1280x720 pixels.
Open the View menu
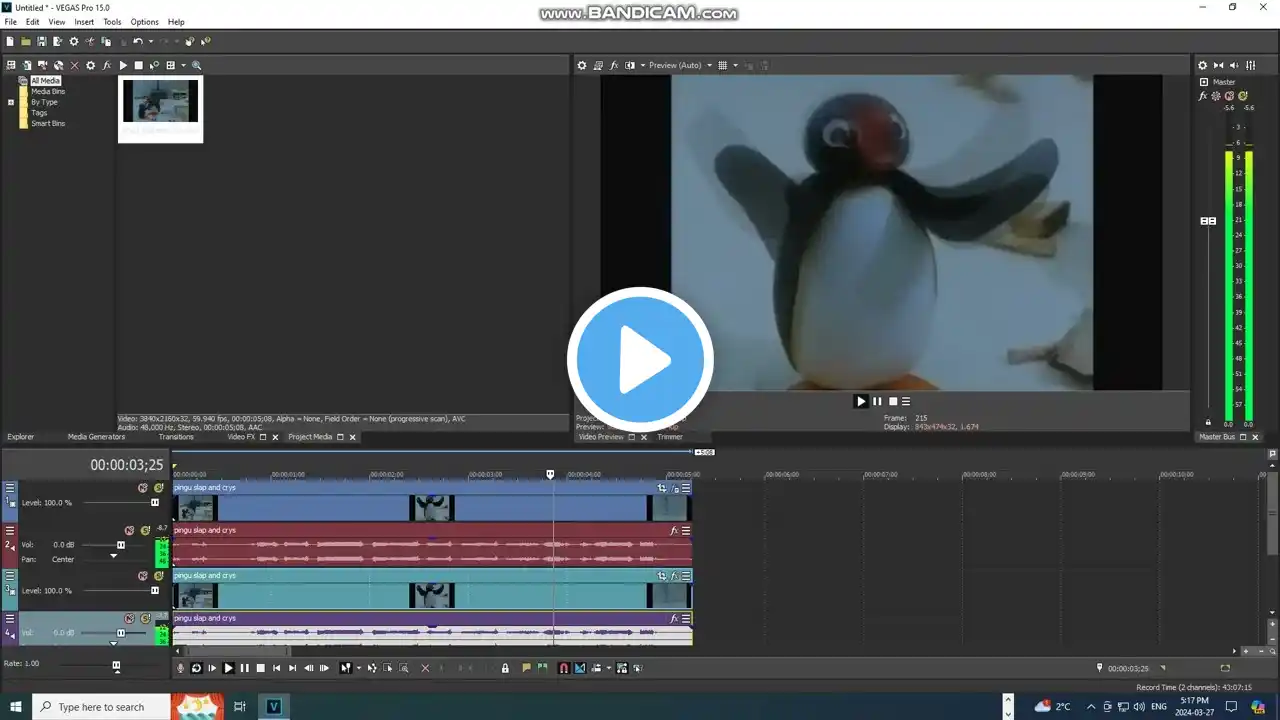point(57,22)
